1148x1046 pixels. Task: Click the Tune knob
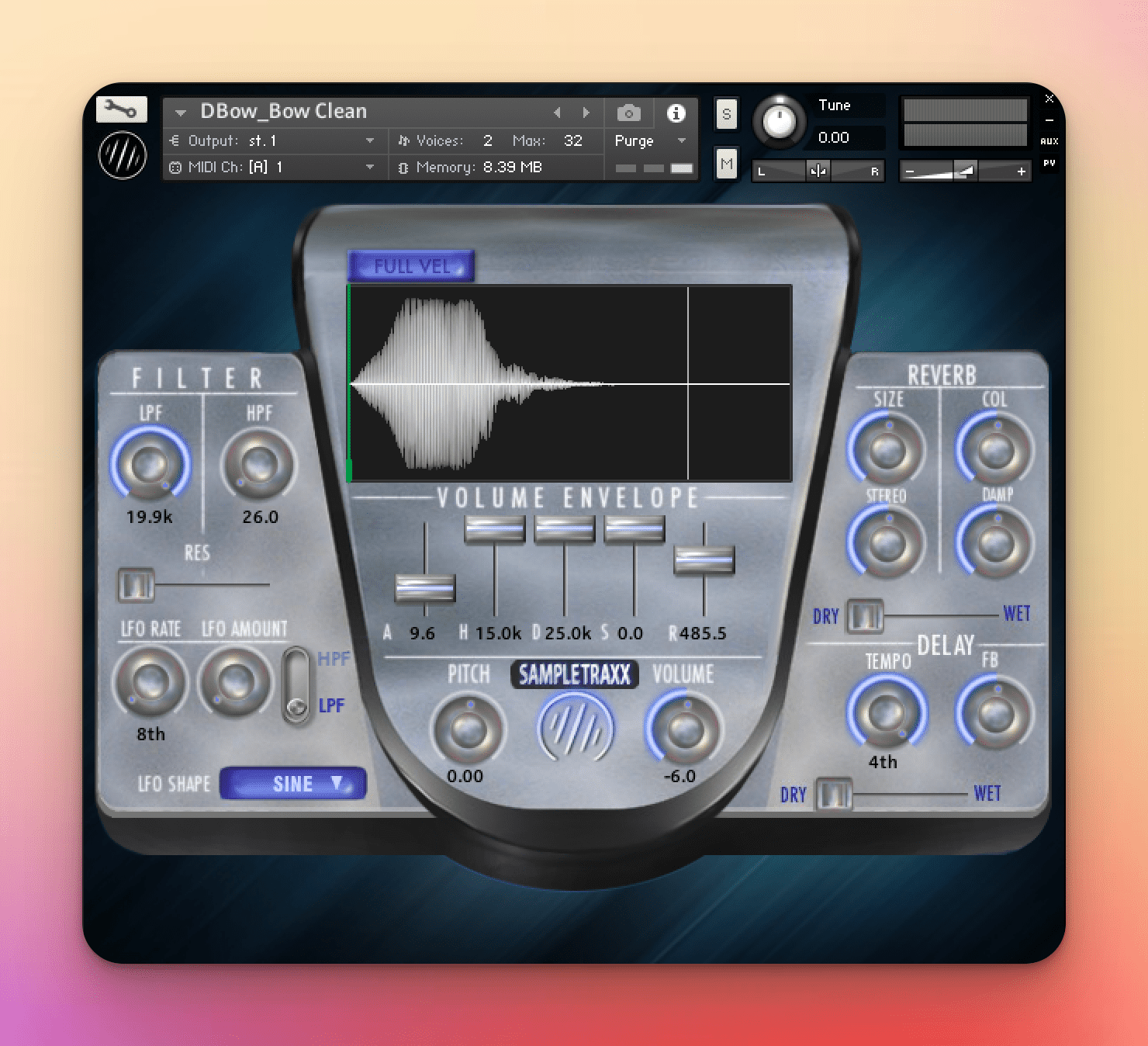click(780, 122)
